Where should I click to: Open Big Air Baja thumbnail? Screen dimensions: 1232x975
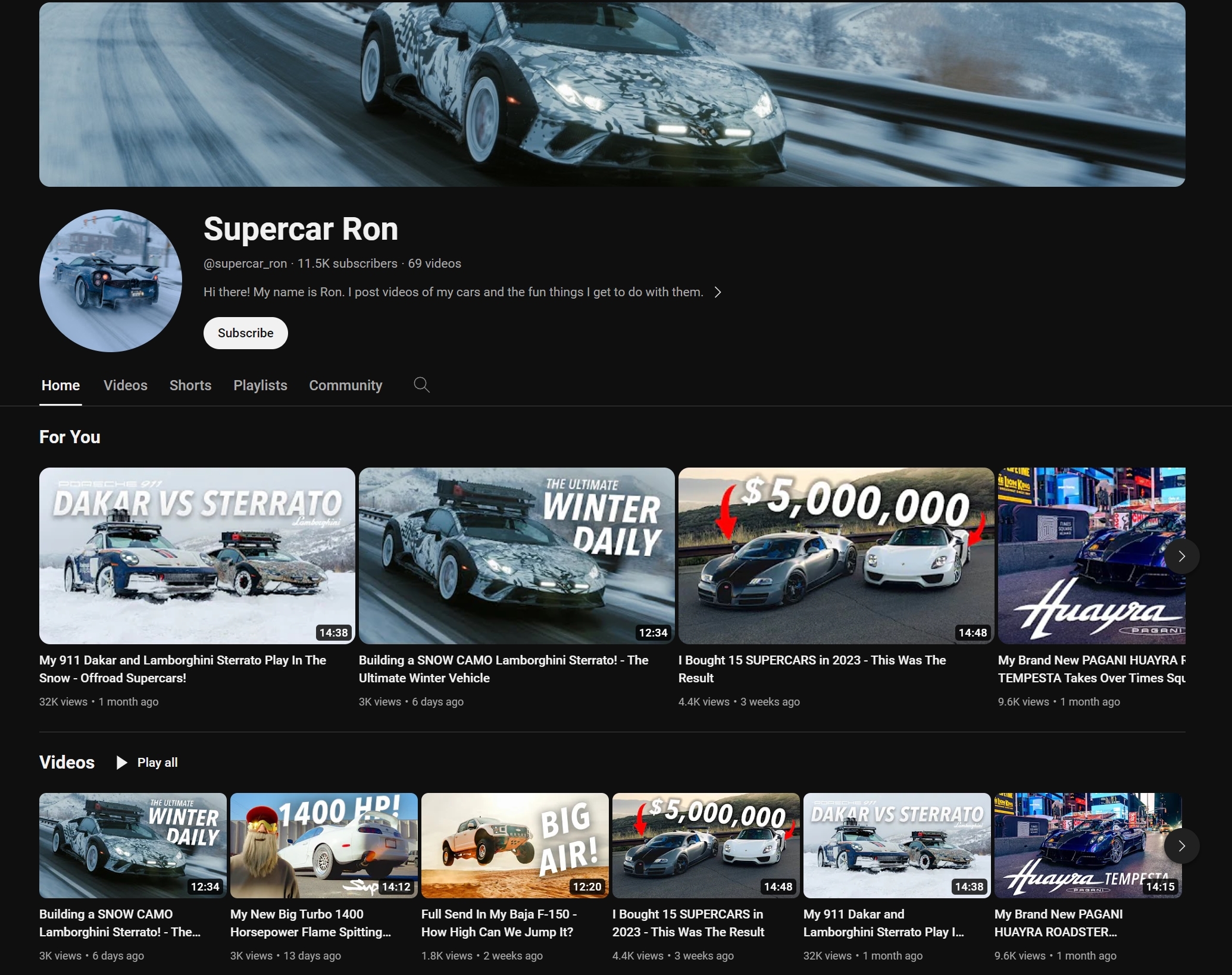point(515,845)
